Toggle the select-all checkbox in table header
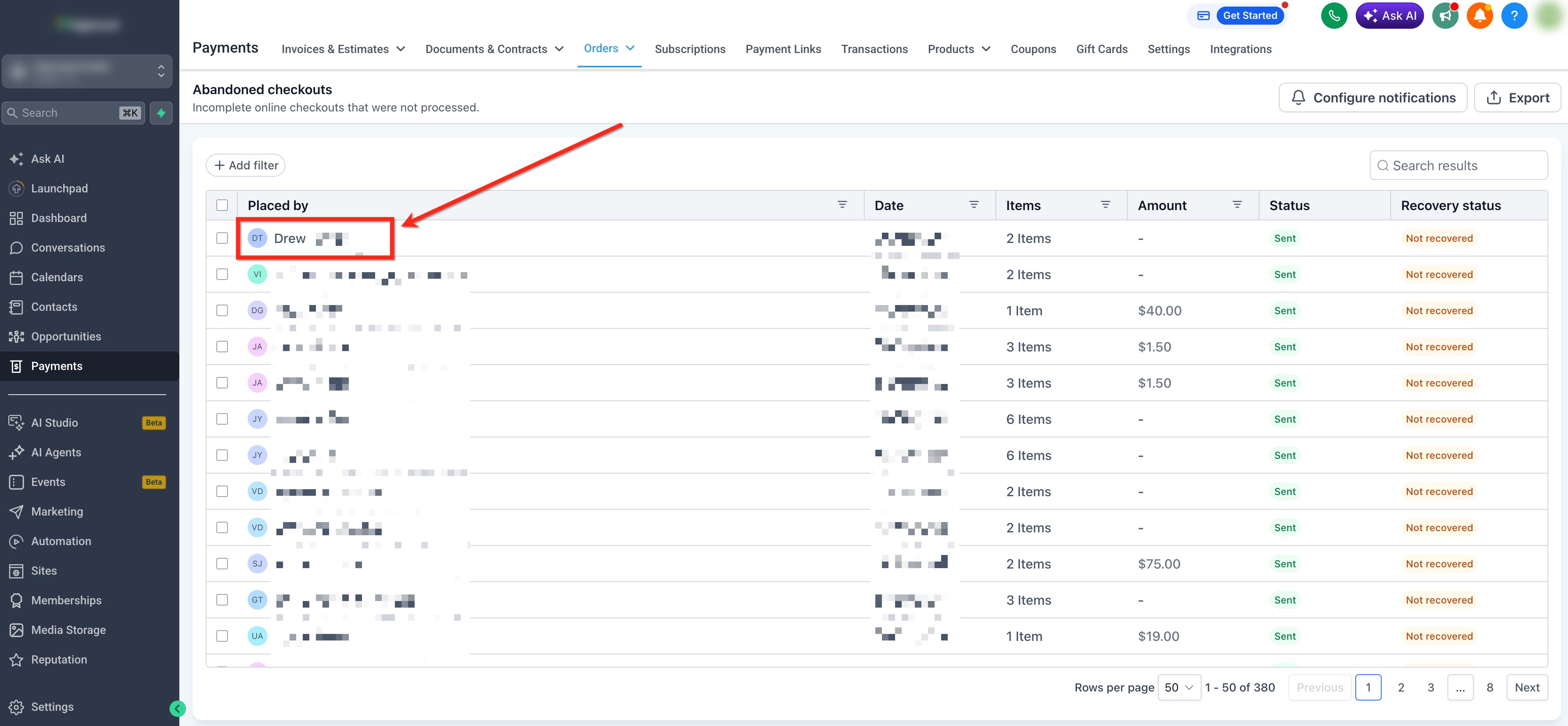This screenshot has height=726, width=1568. point(222,205)
